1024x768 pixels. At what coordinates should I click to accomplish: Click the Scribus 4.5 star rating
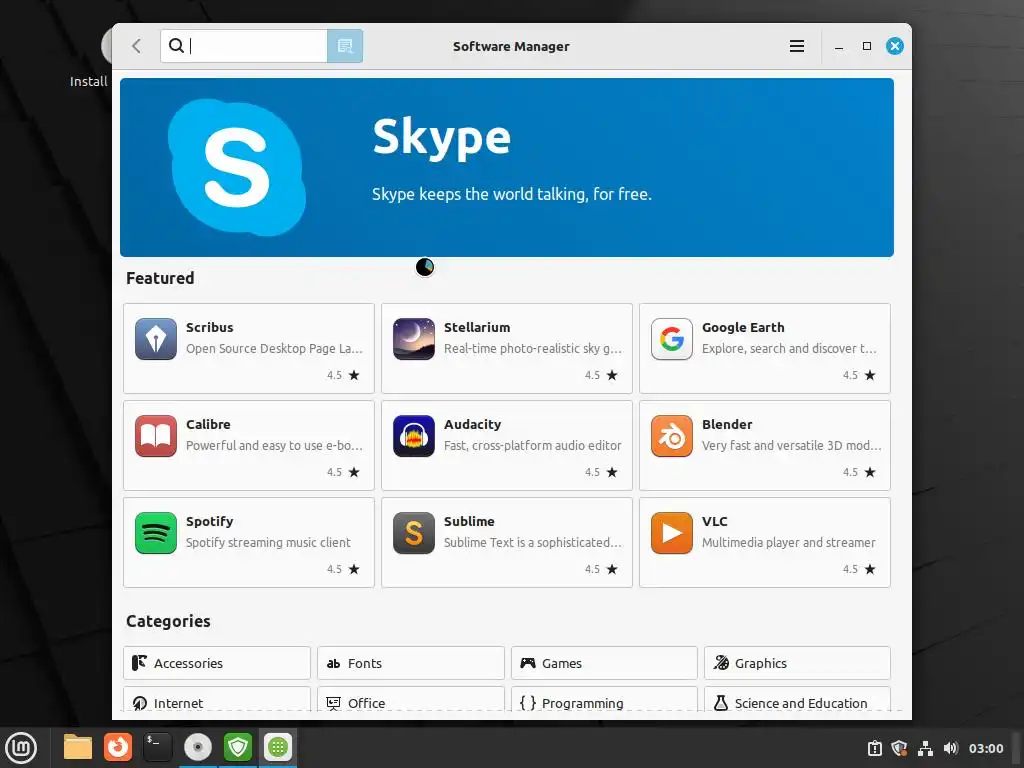343,375
